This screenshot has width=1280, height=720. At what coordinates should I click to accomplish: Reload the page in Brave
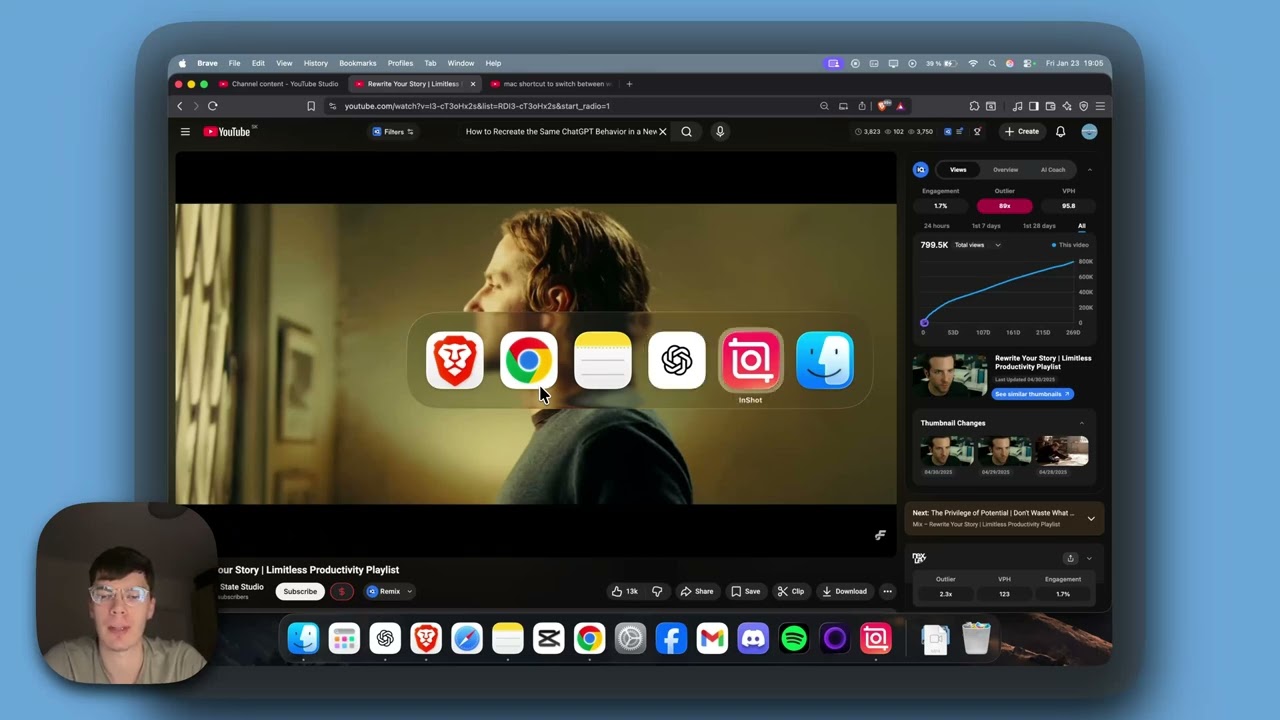(212, 105)
